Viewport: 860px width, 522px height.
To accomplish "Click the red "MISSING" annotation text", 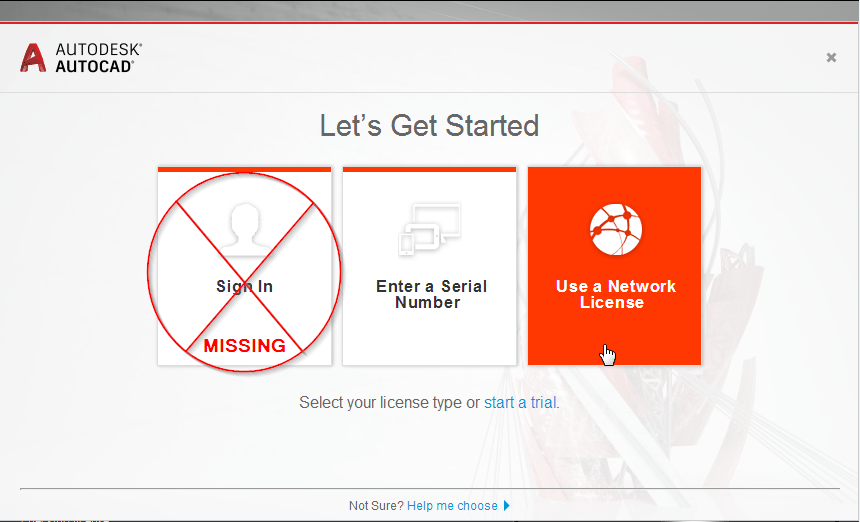I will pos(245,345).
